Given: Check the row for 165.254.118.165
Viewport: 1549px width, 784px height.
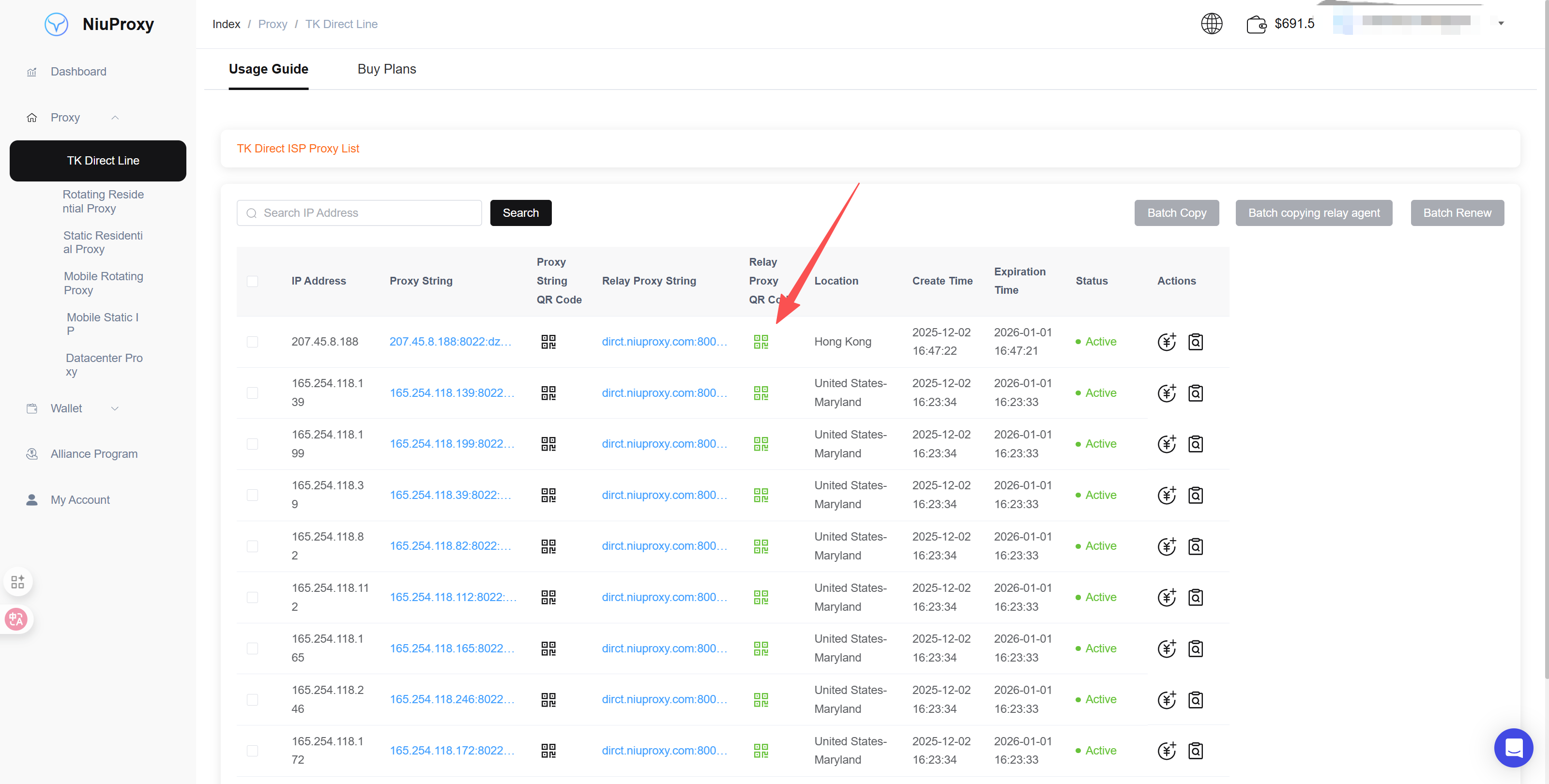Looking at the screenshot, I should (x=252, y=648).
